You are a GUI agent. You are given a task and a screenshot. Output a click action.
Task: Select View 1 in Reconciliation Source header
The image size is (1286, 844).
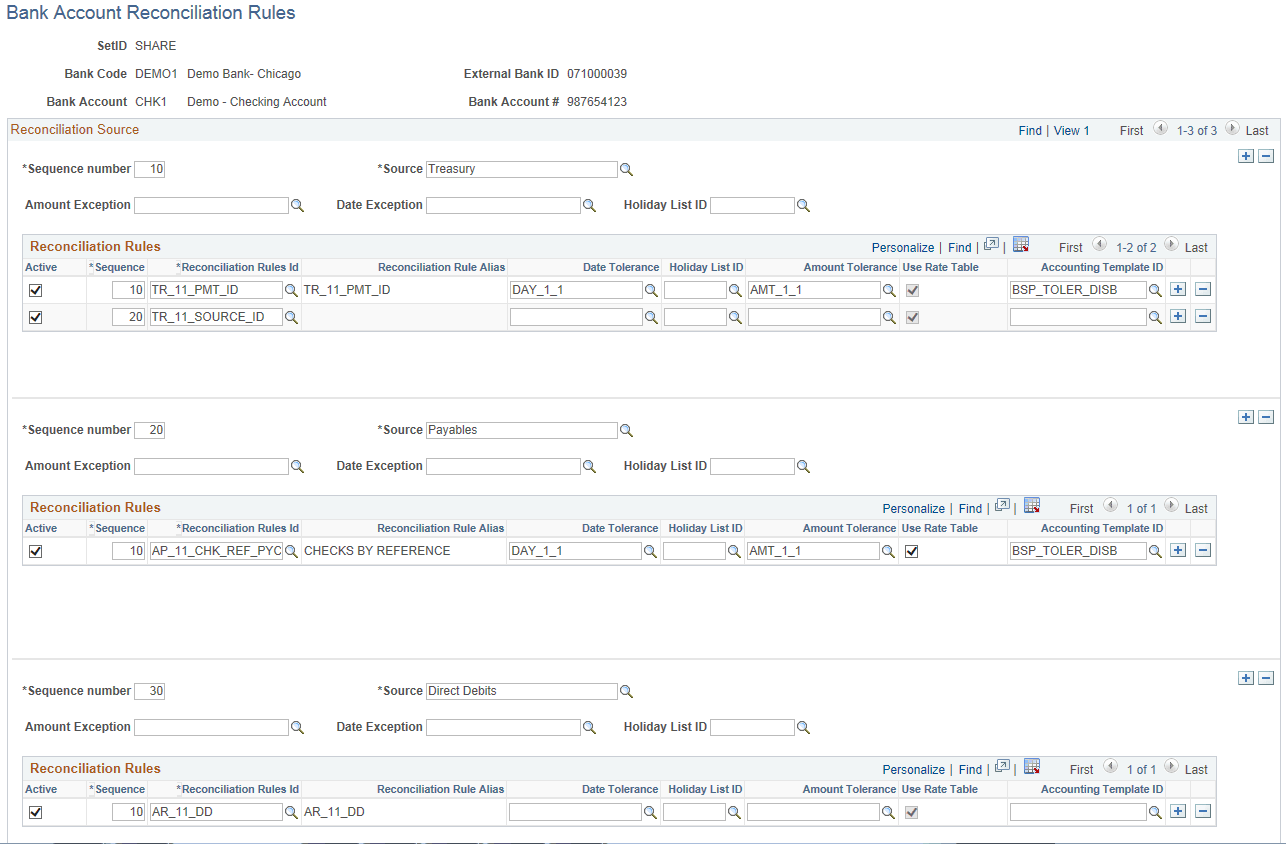click(x=1071, y=130)
